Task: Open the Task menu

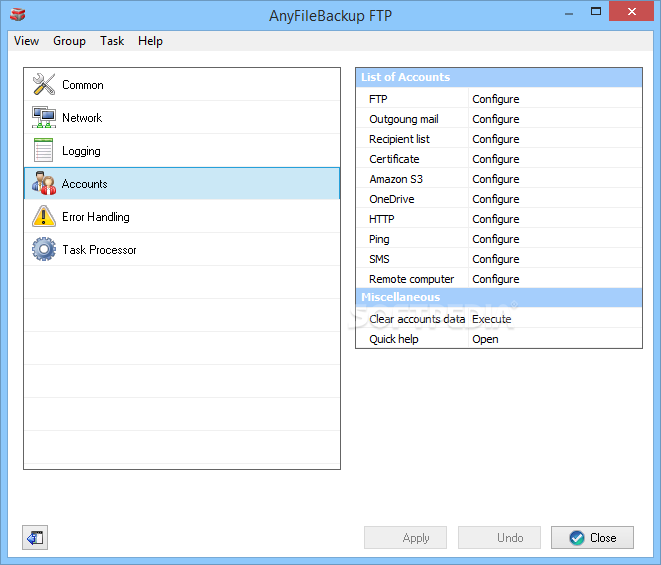Action: (112, 41)
